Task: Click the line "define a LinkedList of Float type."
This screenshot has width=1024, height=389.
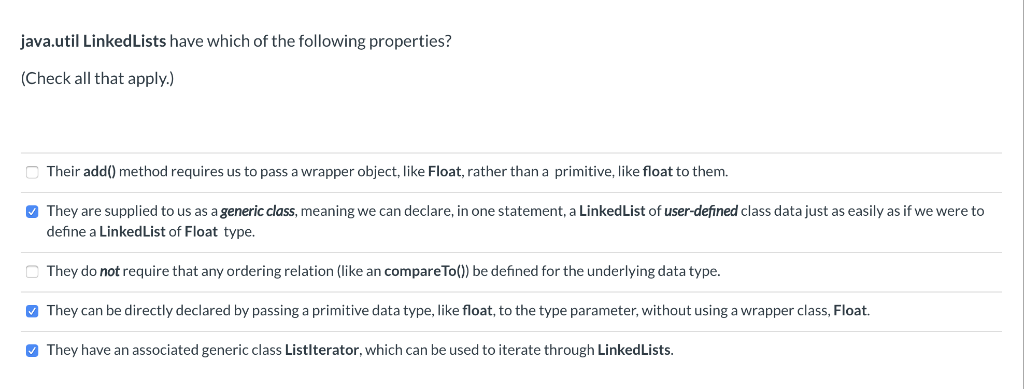Action: click(x=151, y=232)
